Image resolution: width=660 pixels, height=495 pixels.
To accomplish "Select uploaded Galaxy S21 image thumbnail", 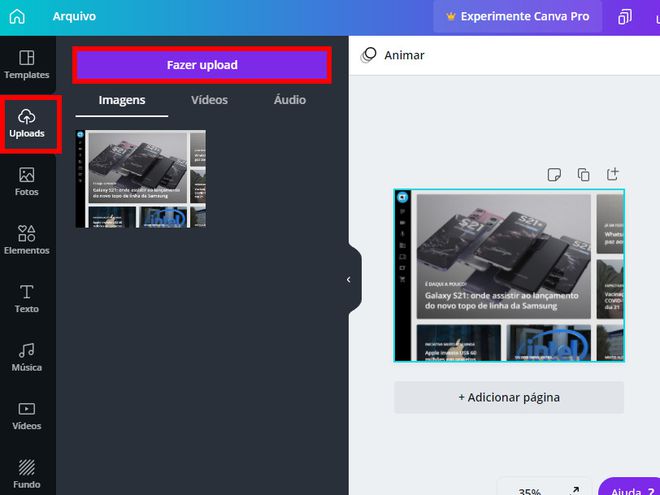I will coord(141,179).
